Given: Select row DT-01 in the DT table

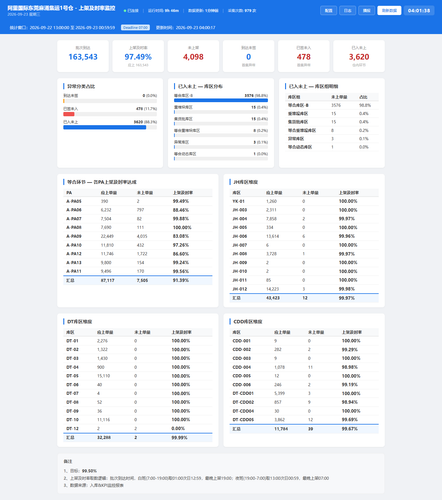Looking at the screenshot, I should [x=138, y=341].
